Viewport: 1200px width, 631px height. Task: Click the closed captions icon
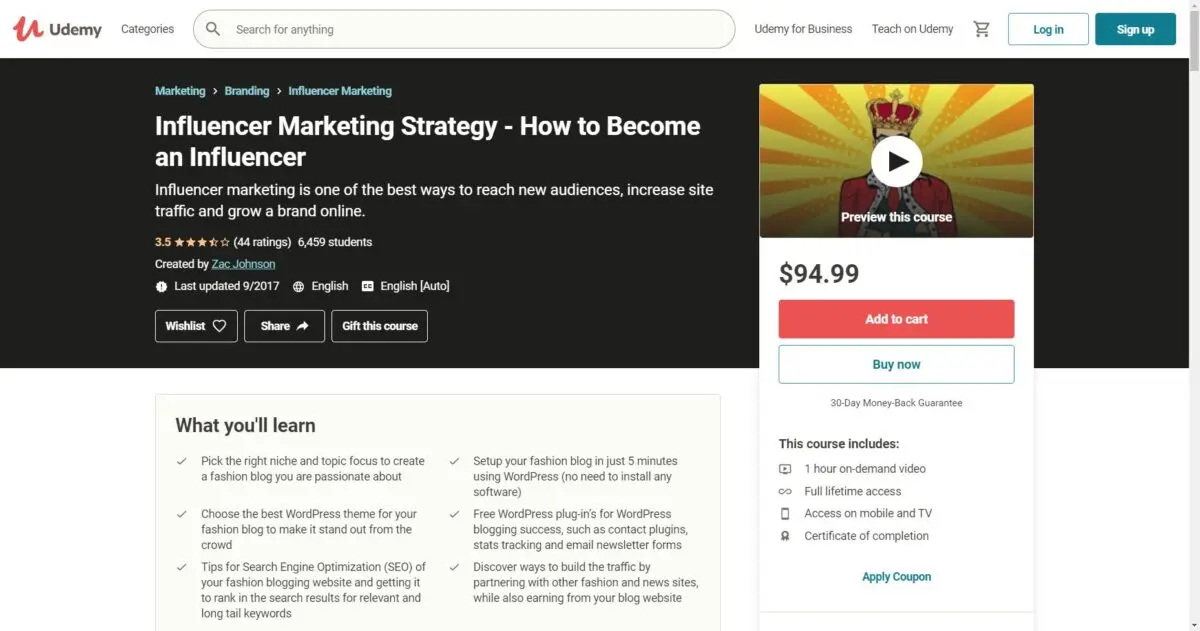coord(367,286)
